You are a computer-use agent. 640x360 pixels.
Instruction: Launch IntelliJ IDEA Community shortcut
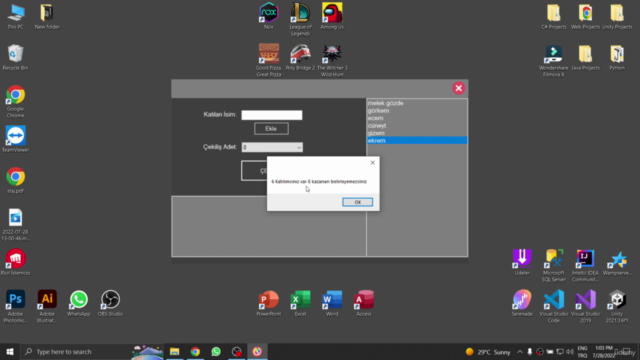585,265
